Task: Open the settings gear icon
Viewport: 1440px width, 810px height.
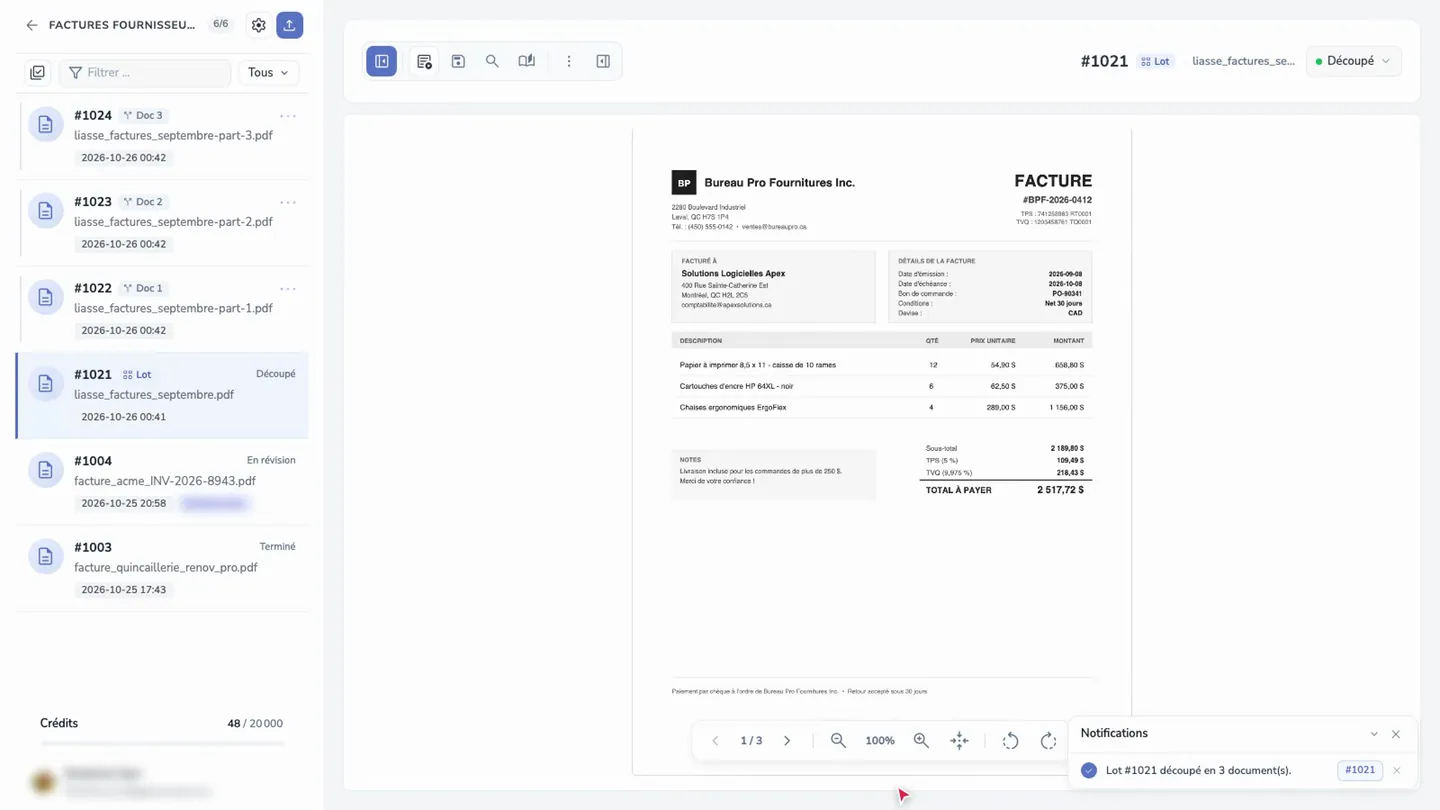Action: tap(259, 25)
